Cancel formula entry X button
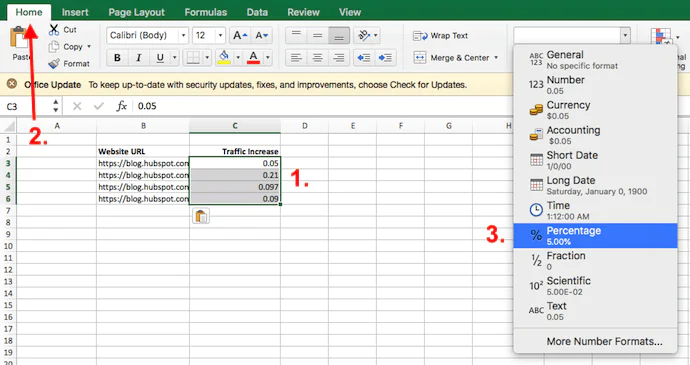 [x=77, y=106]
